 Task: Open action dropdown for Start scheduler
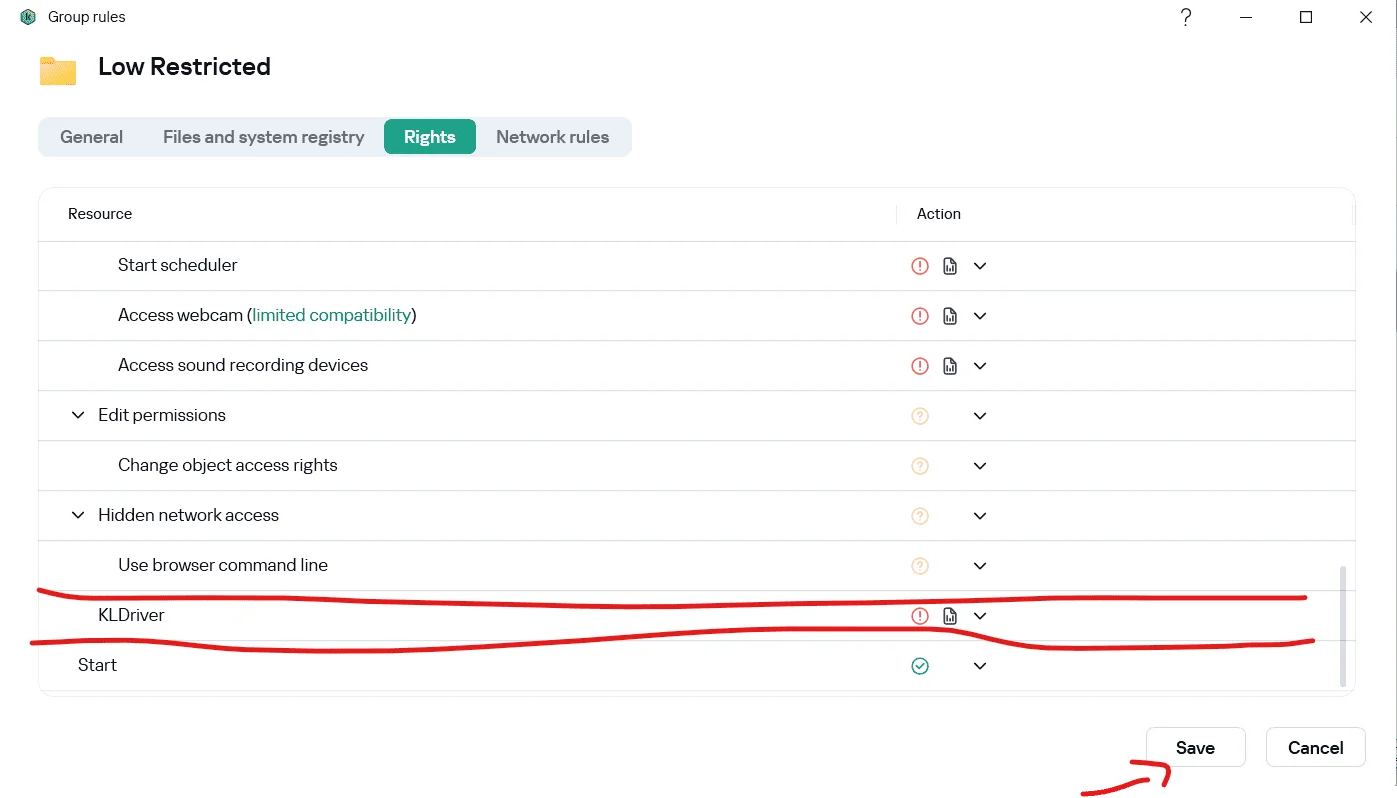point(980,266)
